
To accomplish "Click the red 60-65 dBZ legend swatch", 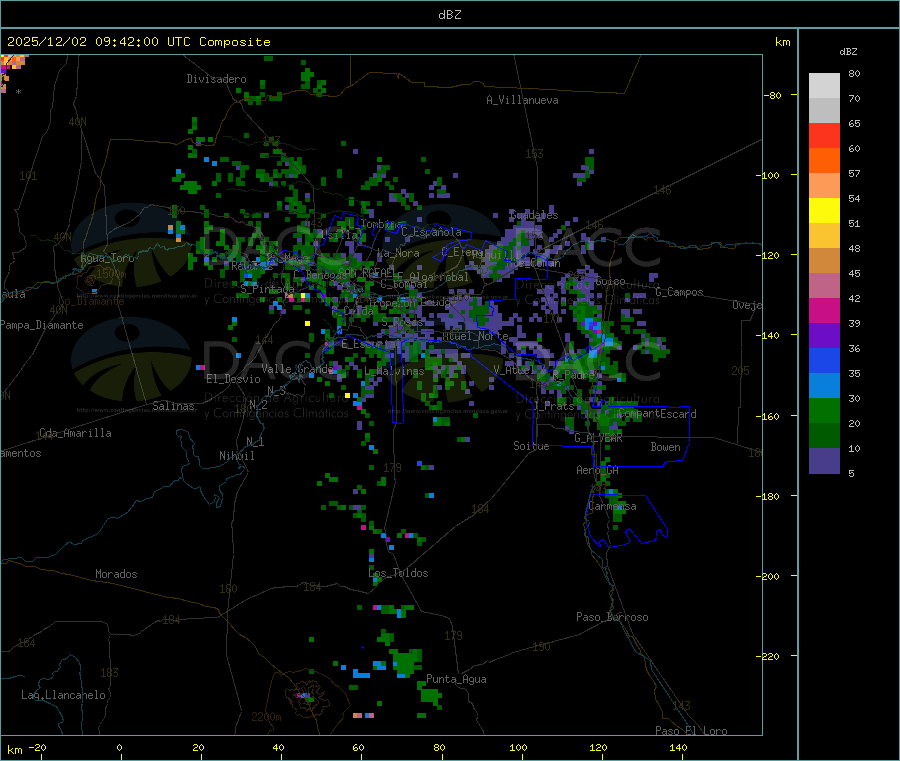I will pos(824,135).
